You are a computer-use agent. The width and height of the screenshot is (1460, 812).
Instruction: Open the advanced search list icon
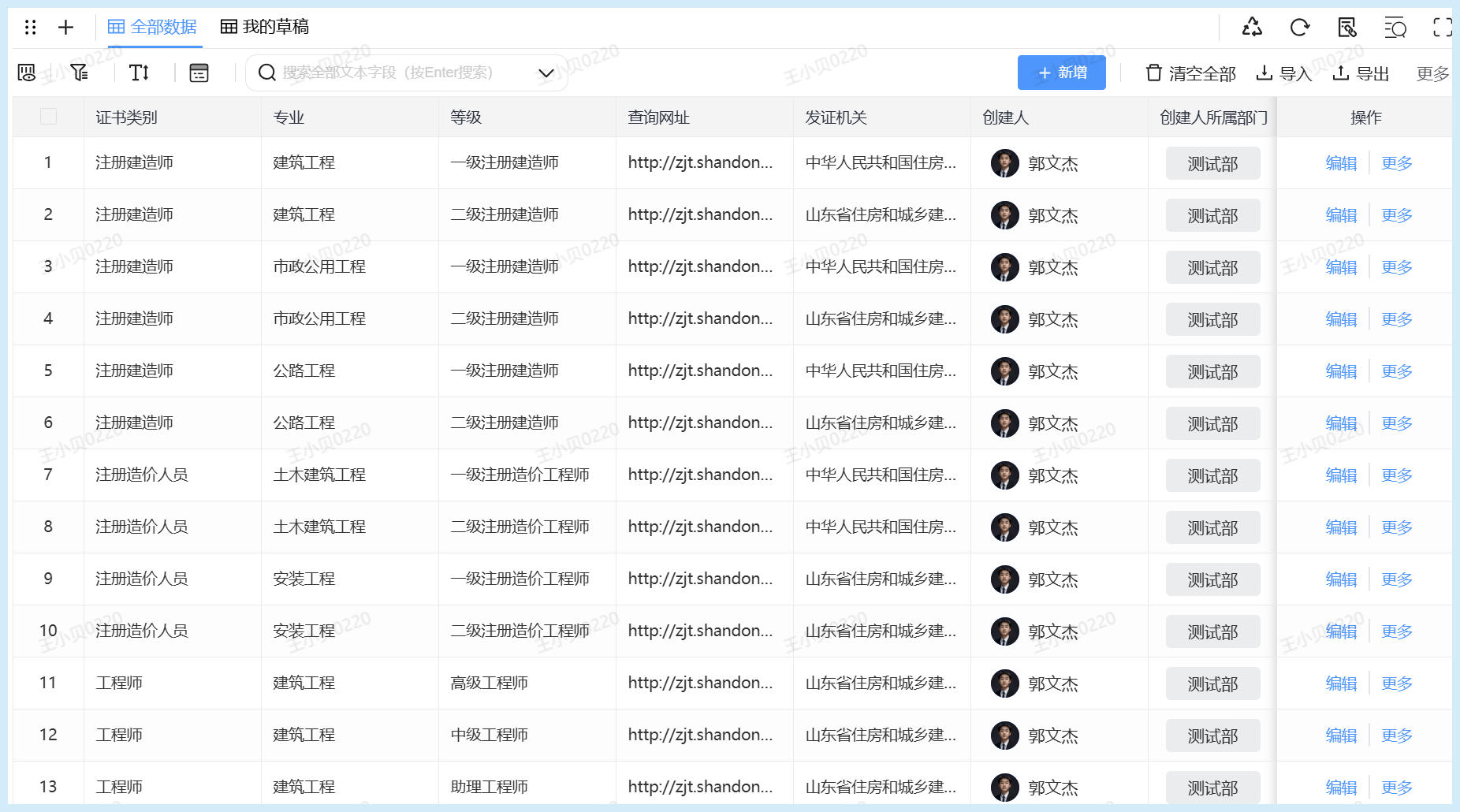pyautogui.click(x=1395, y=28)
